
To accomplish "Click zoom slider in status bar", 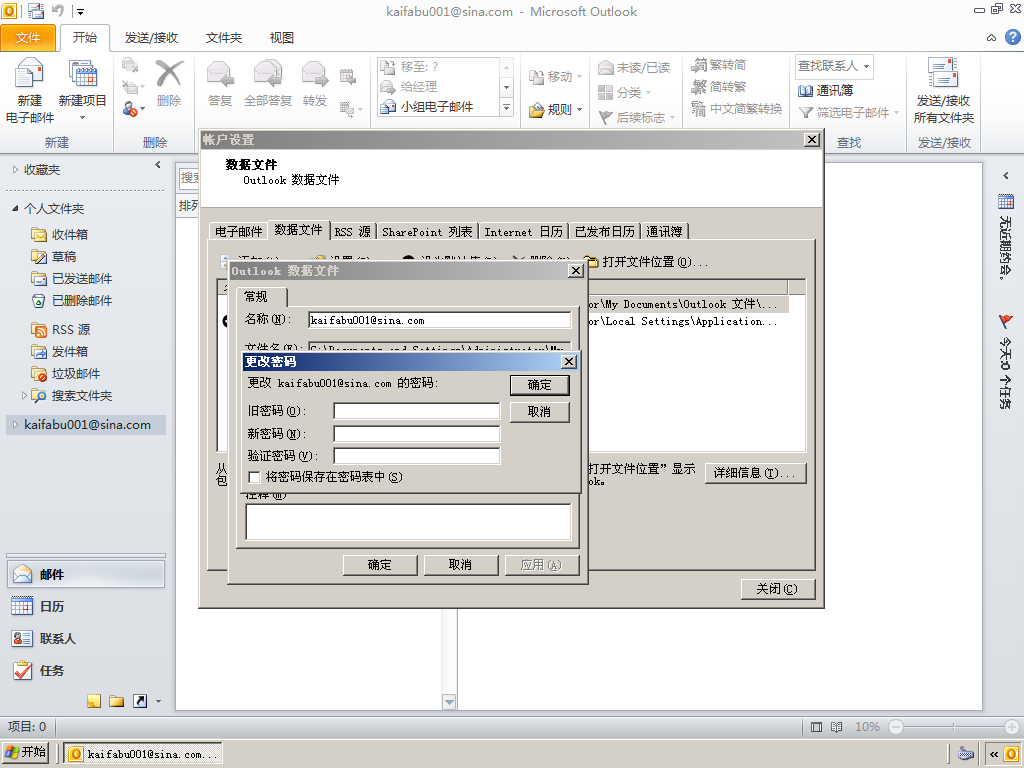I will (x=953, y=727).
